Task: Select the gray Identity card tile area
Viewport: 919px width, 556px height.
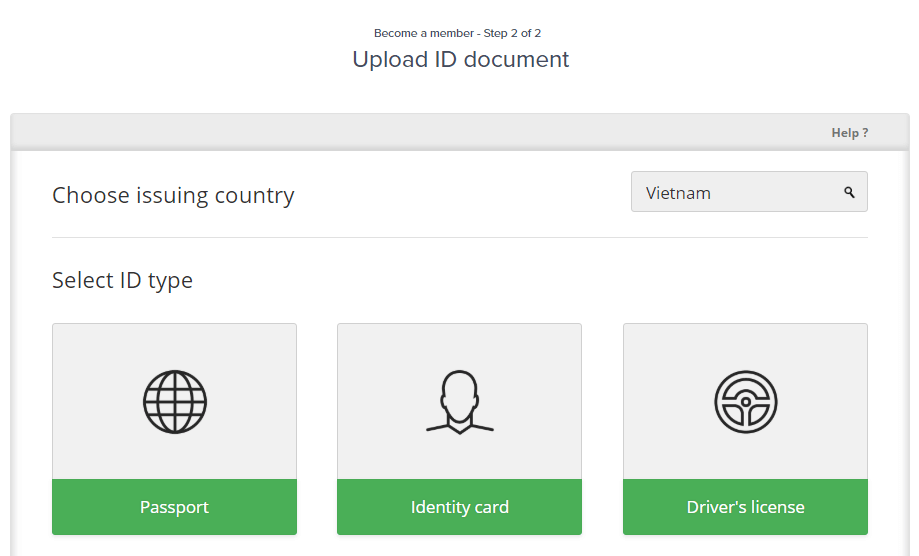Action: pyautogui.click(x=460, y=401)
